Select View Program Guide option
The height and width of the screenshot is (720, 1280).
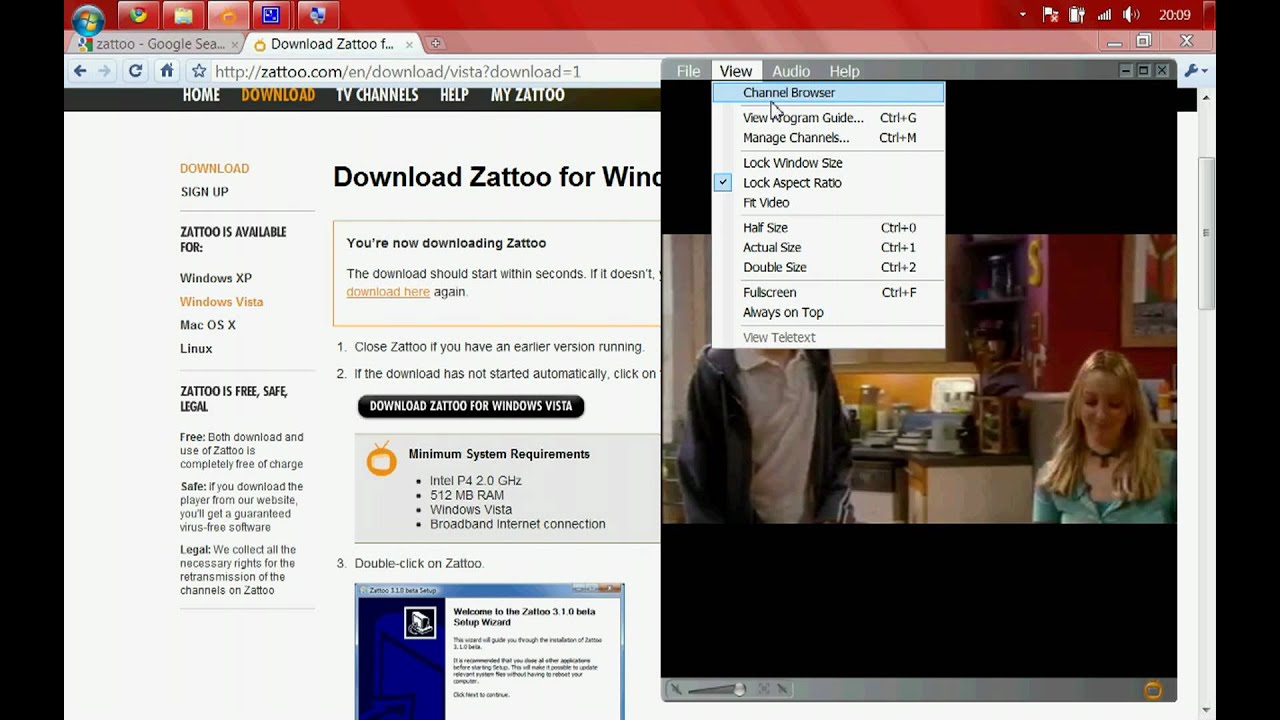pos(828,118)
